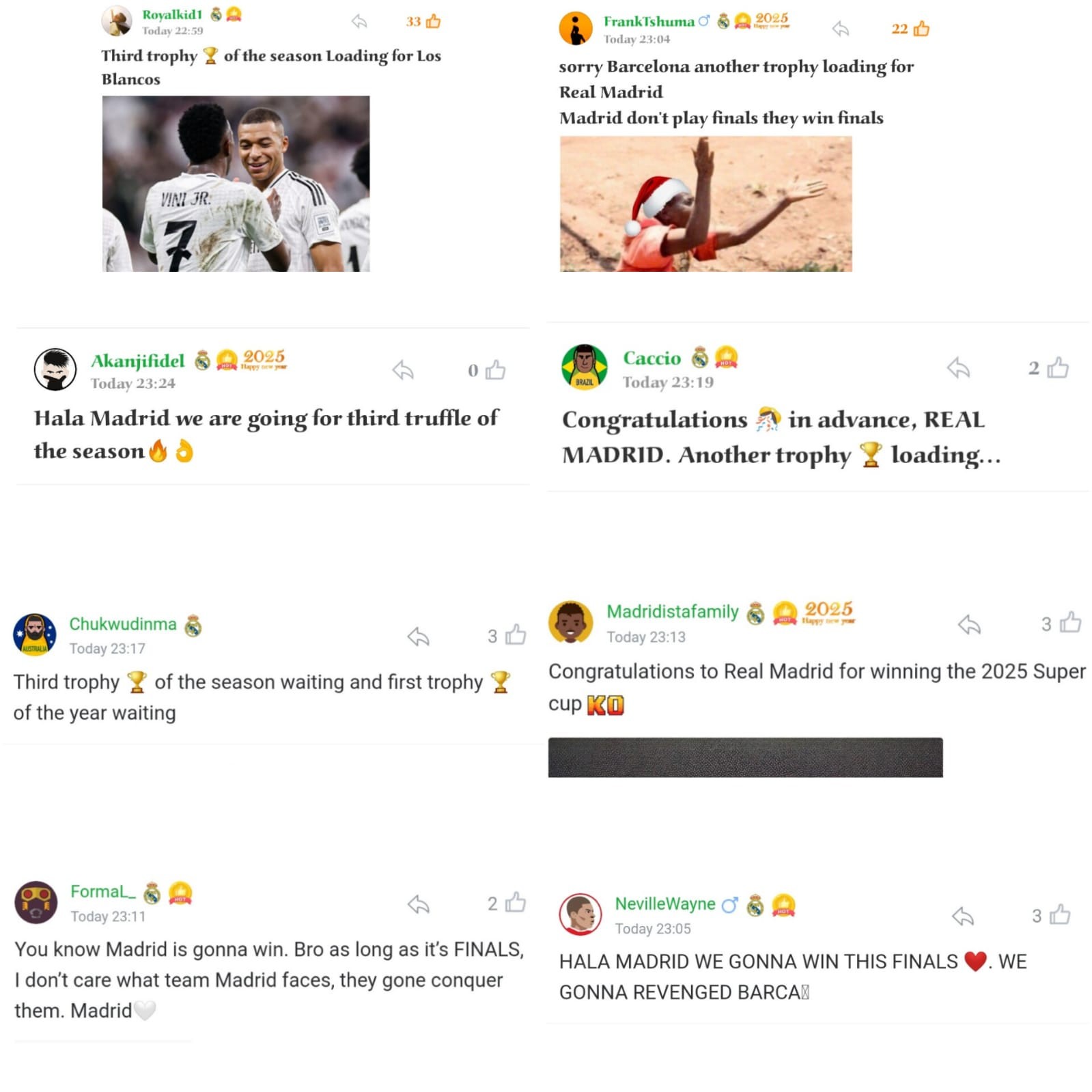
Task: Like NevilleWayne's comment
Action: tap(1060, 914)
